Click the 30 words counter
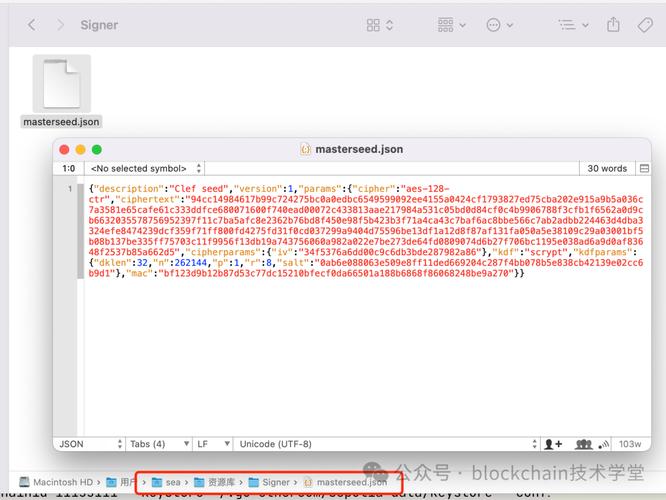666x500 pixels. click(607, 169)
